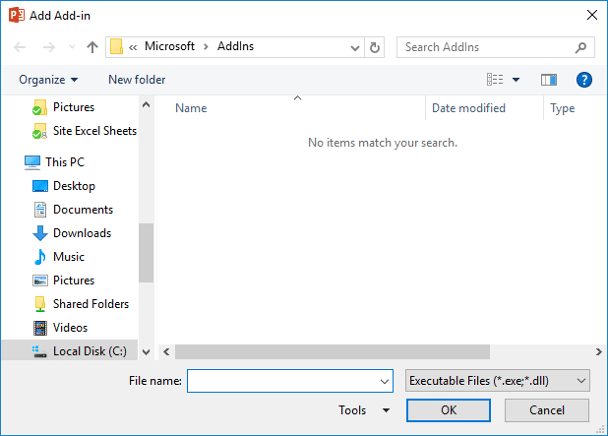Image resolution: width=608 pixels, height=436 pixels.
Task: Select the Pictures synced folder at top
Action: point(73,107)
